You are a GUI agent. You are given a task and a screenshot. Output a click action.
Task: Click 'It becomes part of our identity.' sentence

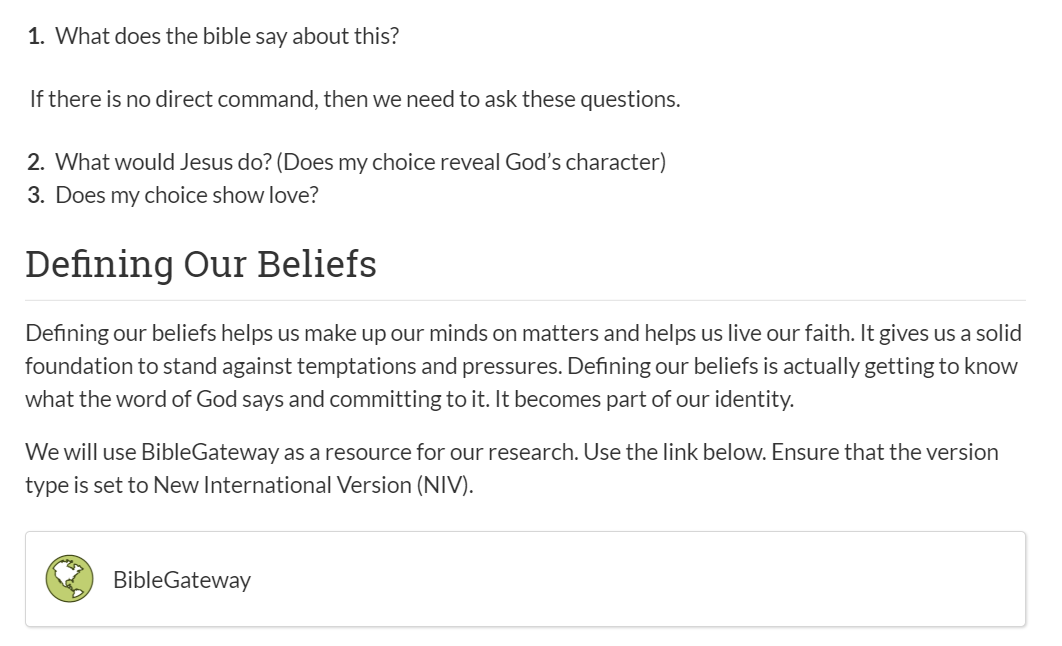(x=643, y=399)
